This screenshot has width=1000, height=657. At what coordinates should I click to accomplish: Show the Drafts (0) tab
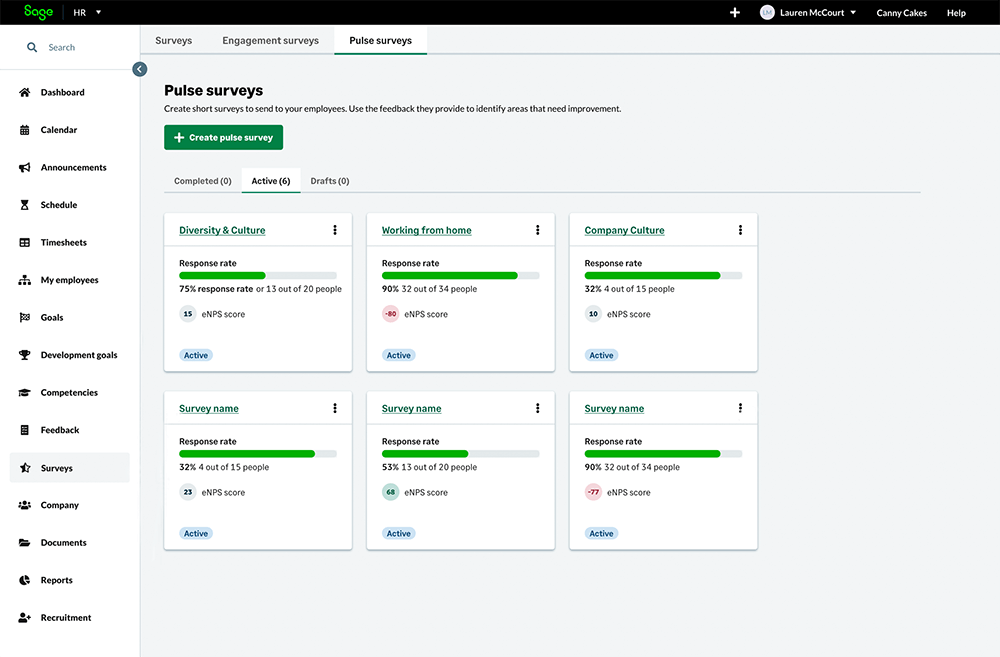[330, 181]
